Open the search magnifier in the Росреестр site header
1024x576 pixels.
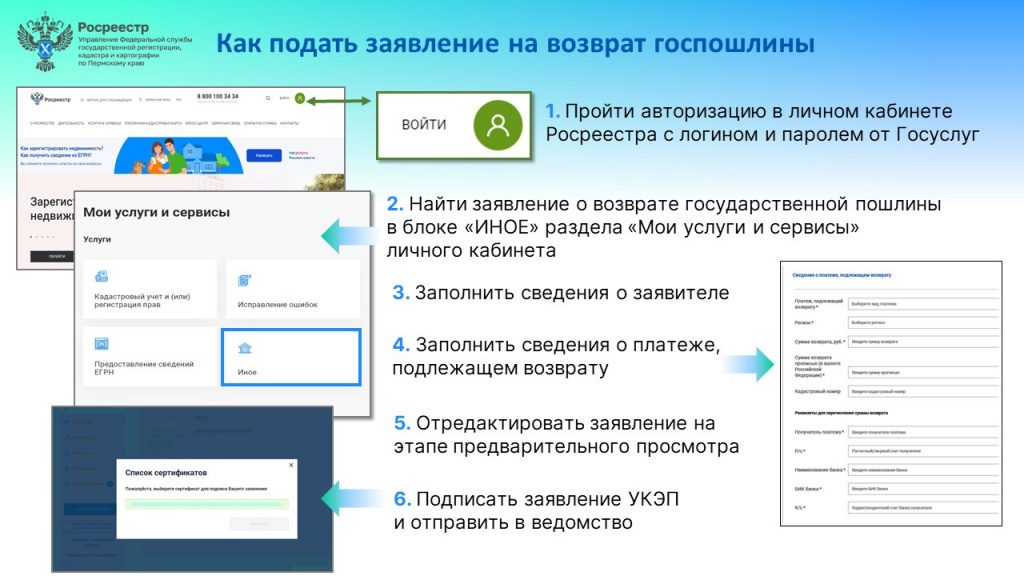(x=268, y=99)
